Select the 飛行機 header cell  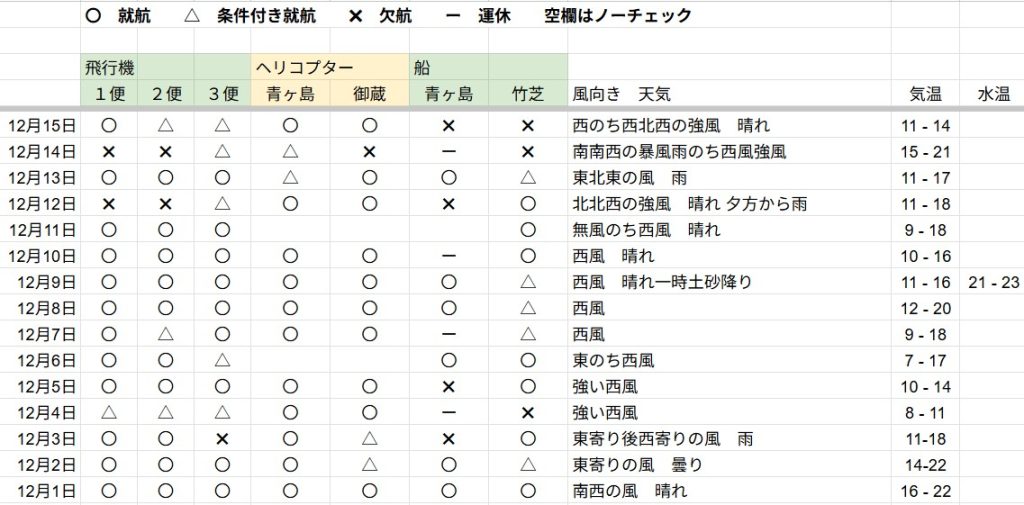pos(109,68)
